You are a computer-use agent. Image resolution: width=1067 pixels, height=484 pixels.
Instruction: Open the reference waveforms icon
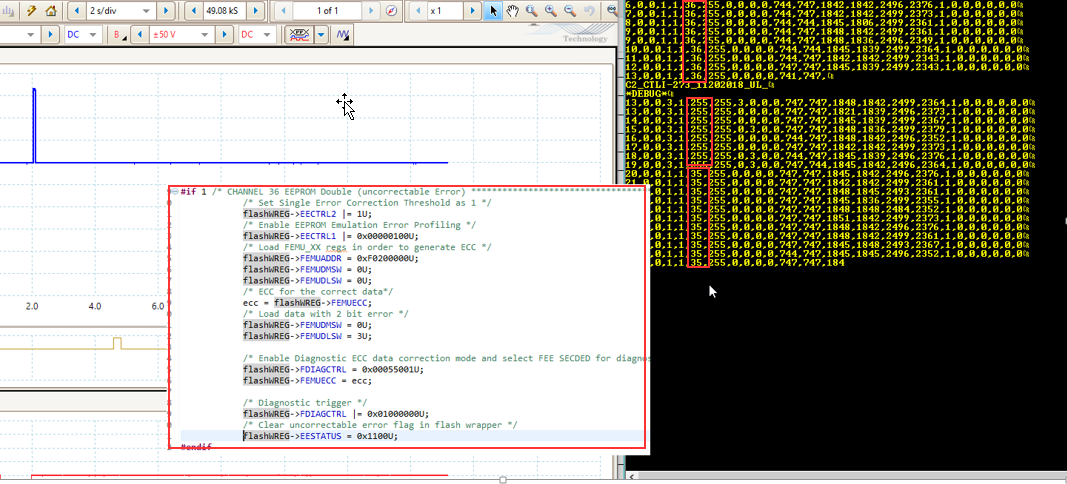point(342,35)
